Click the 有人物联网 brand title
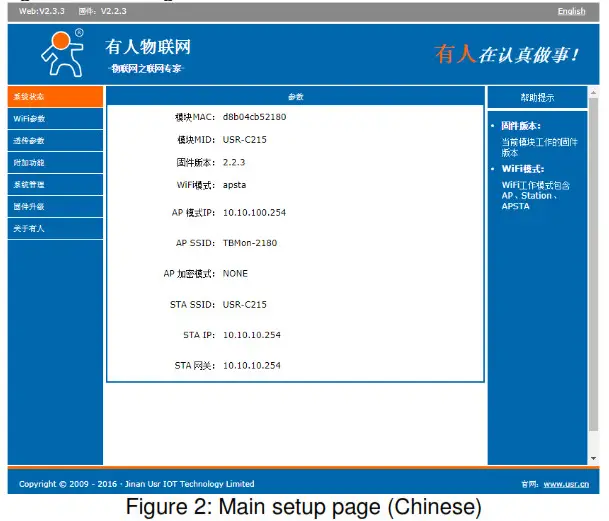 pyautogui.click(x=148, y=47)
